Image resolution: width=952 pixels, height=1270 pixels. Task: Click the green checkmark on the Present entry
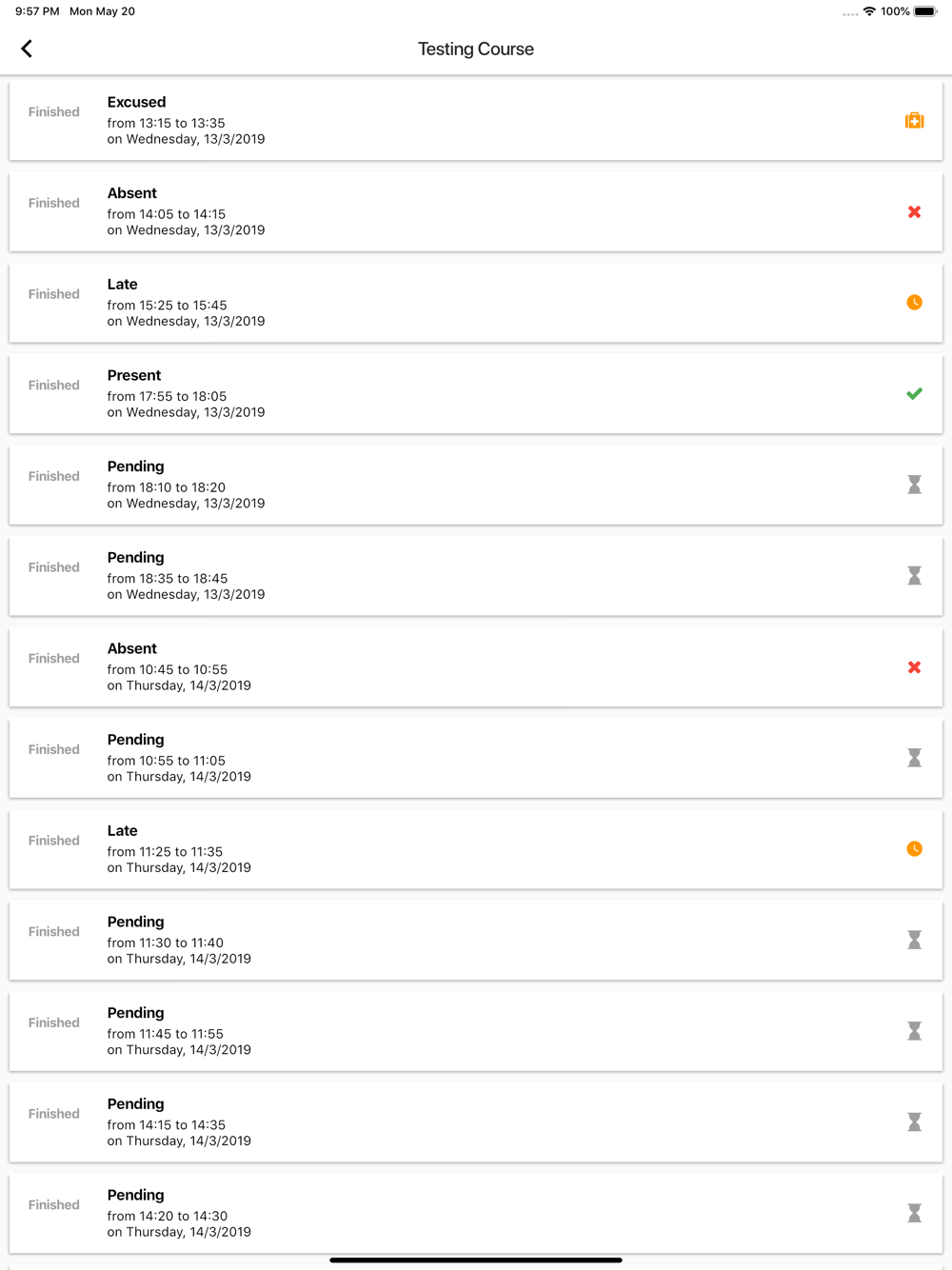[x=914, y=393]
